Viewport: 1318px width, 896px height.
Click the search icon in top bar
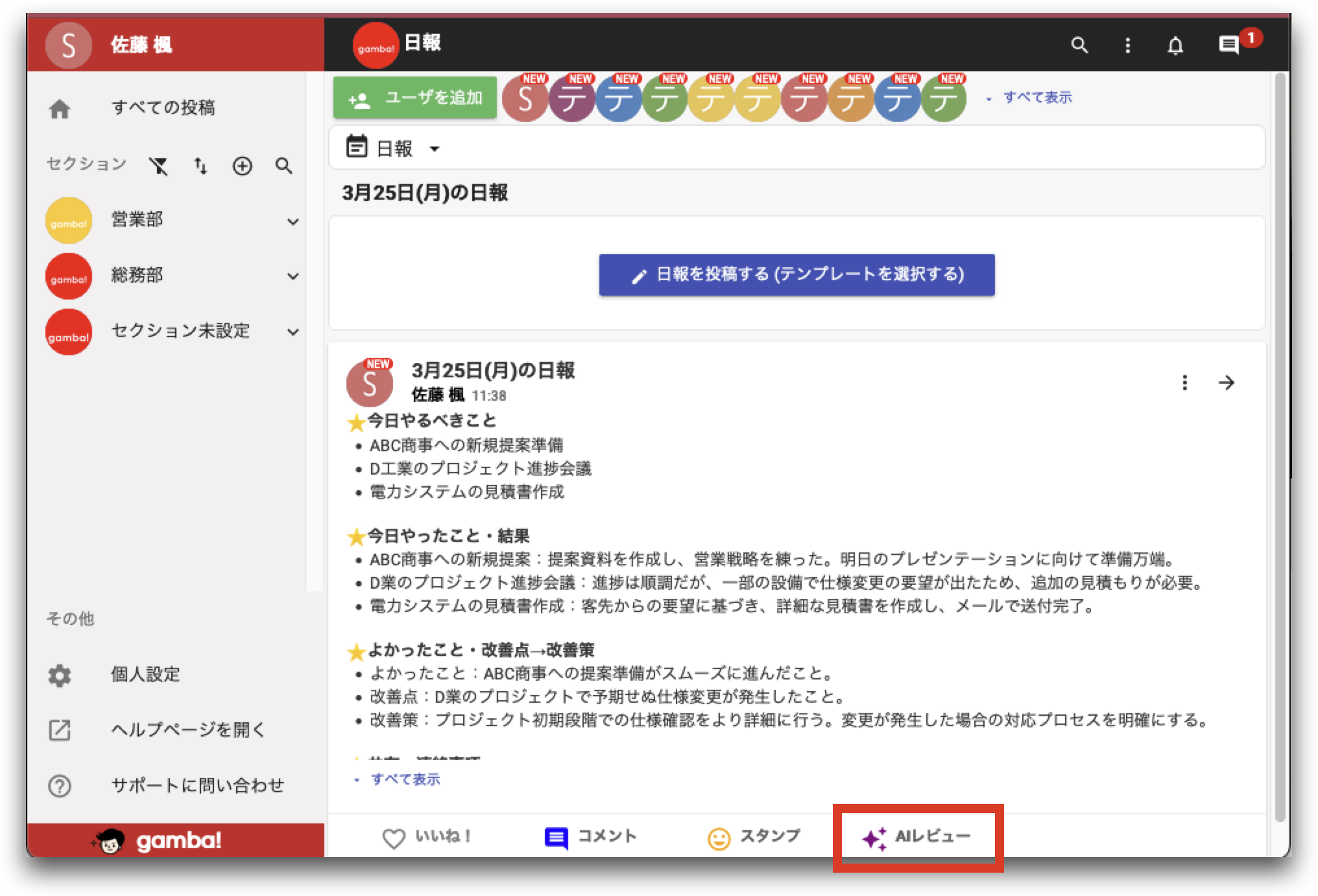click(1079, 45)
